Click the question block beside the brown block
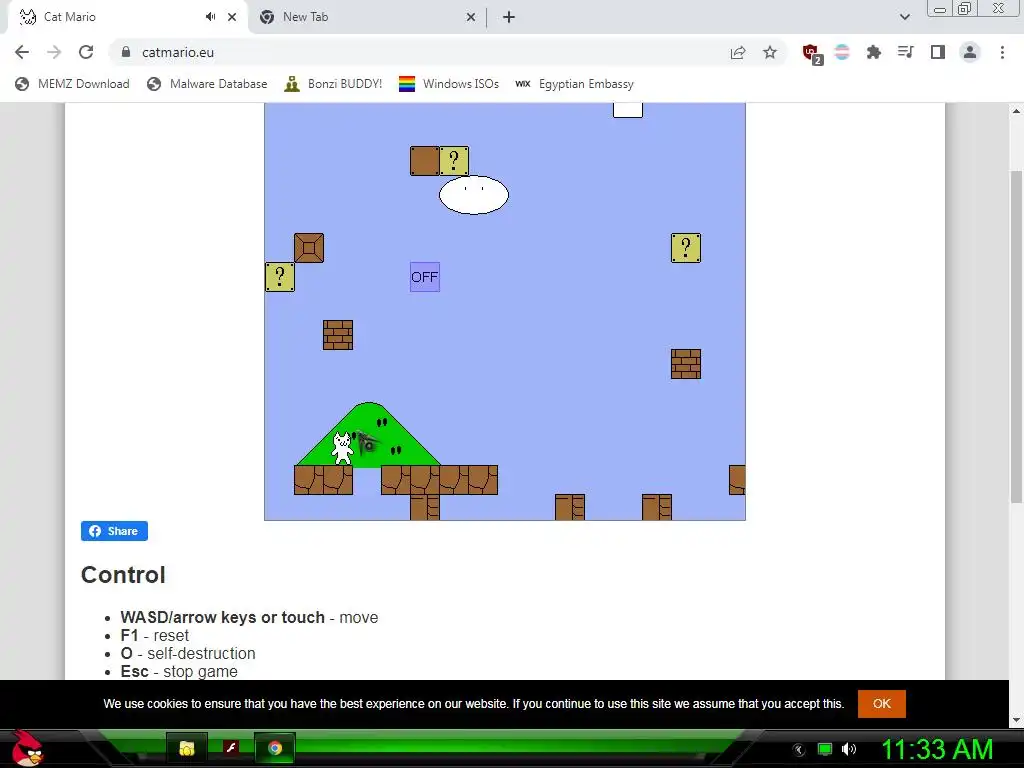1024x768 pixels. [x=454, y=161]
